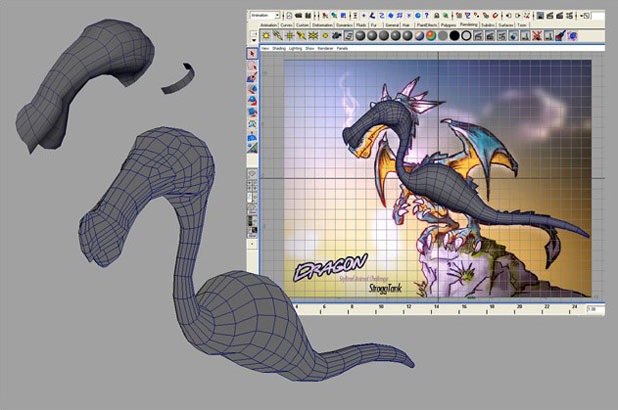The width and height of the screenshot is (618, 410).
Task: Switch to the Curves shelf tab
Action: (286, 25)
